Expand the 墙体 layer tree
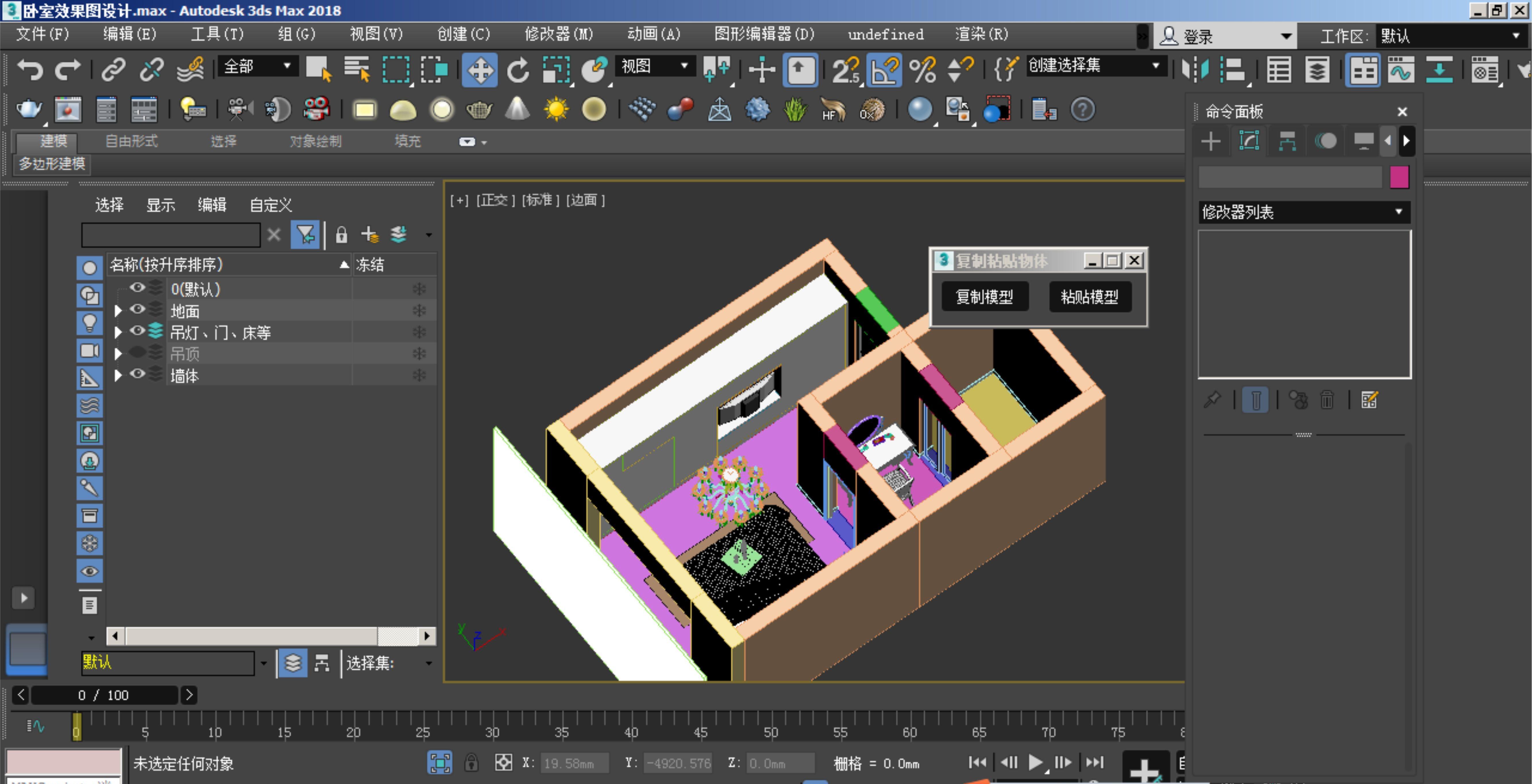1532x784 pixels. pyautogui.click(x=118, y=375)
